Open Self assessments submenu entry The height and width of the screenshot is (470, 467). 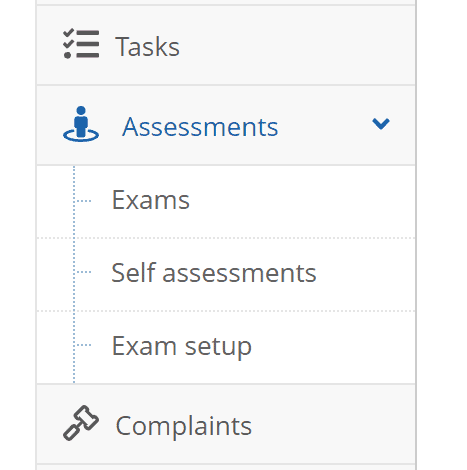(214, 273)
